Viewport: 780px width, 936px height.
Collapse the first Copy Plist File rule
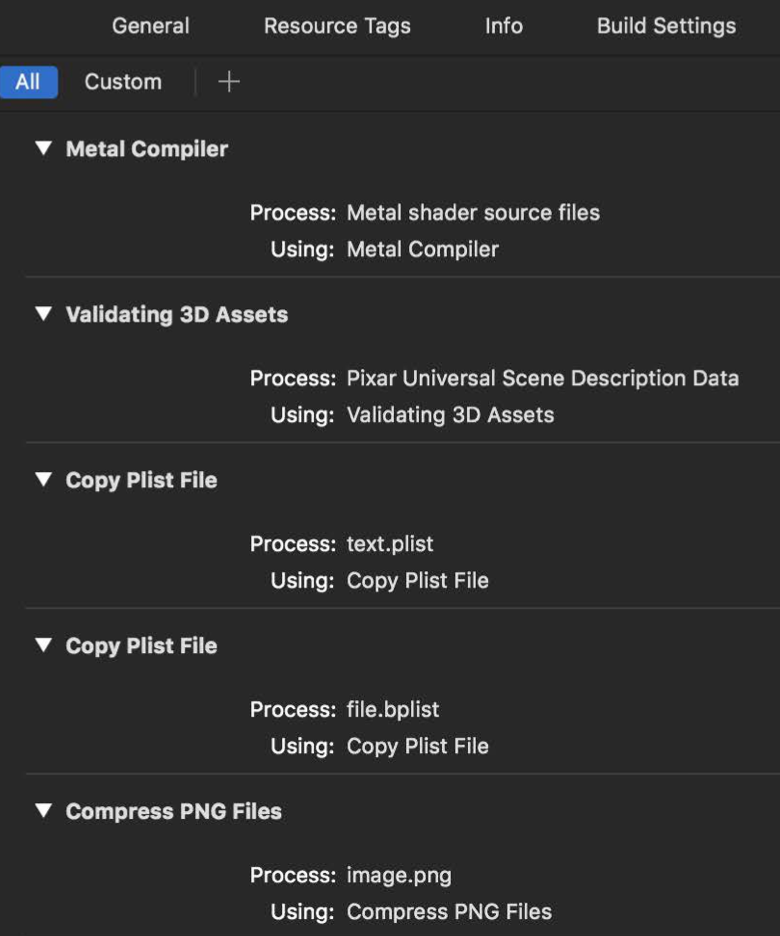coord(42,480)
